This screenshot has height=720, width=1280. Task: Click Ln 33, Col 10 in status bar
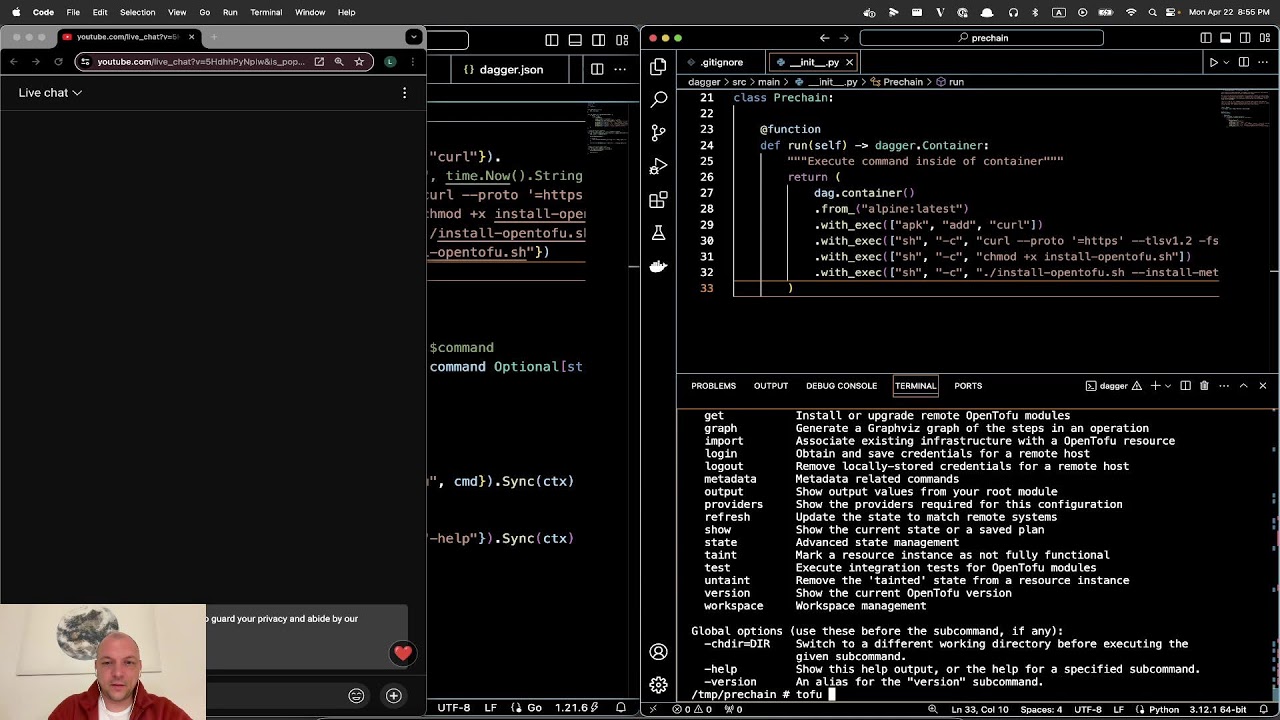point(980,709)
